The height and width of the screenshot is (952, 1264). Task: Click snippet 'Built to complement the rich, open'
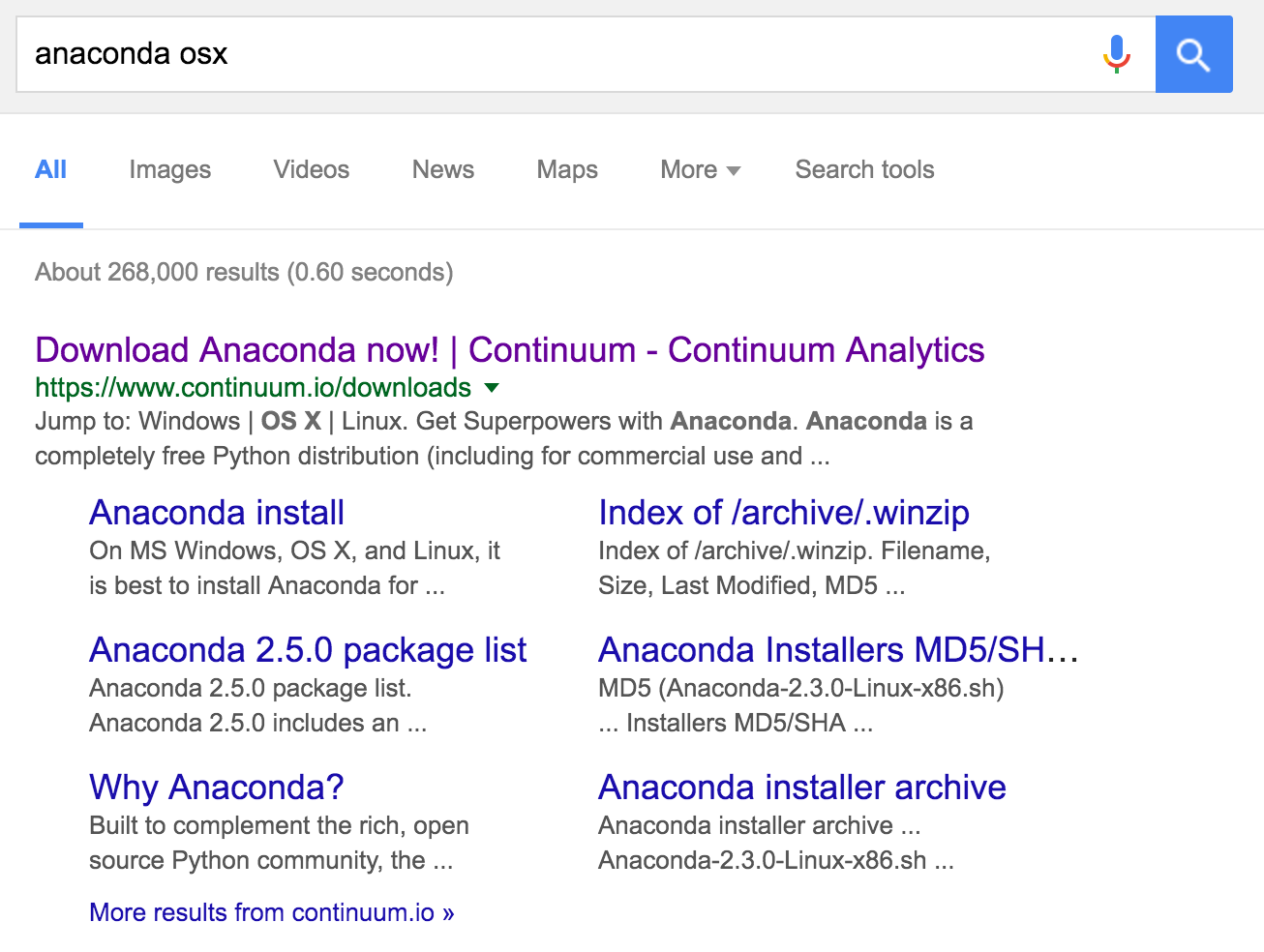point(279,825)
